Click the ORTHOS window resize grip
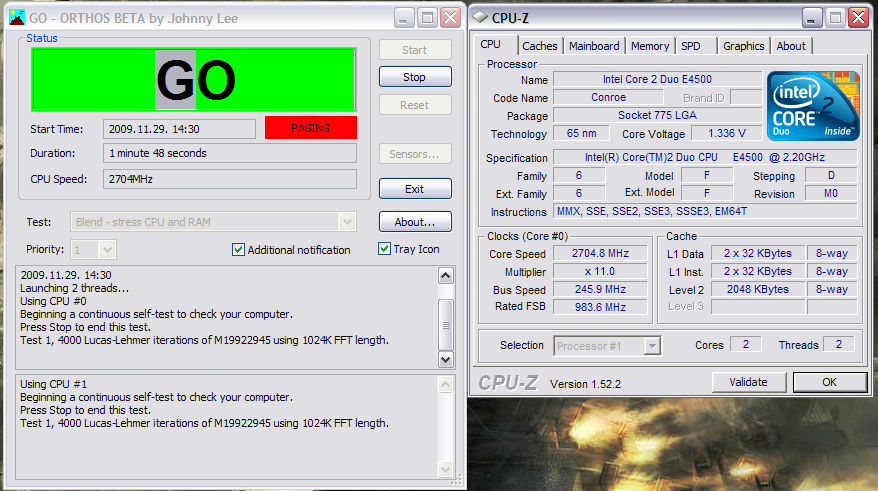Viewport: 878px width, 491px height. coord(457,479)
